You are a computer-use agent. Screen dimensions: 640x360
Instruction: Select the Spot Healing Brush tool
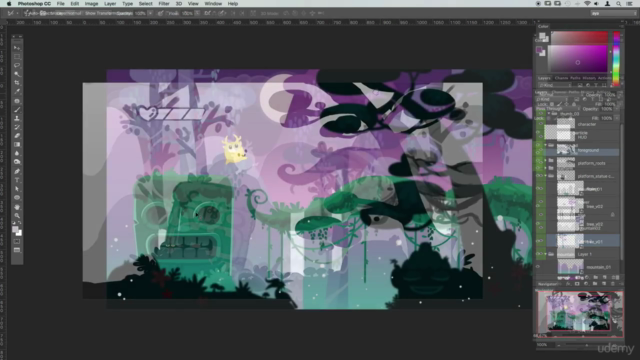(x=17, y=101)
